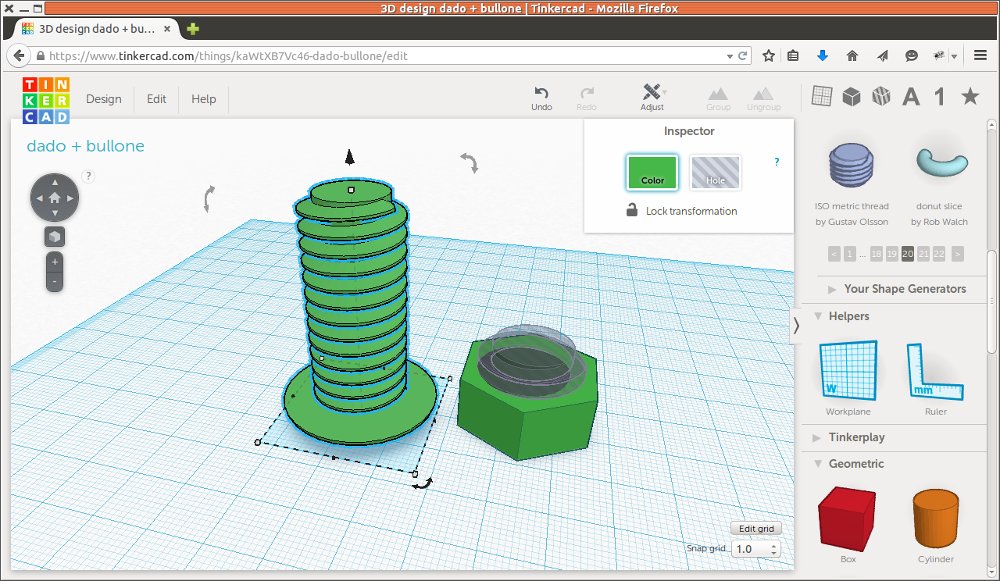Select the solid cube icon in toolbar
Viewport: 1000px width, 581px height.
coord(851,96)
